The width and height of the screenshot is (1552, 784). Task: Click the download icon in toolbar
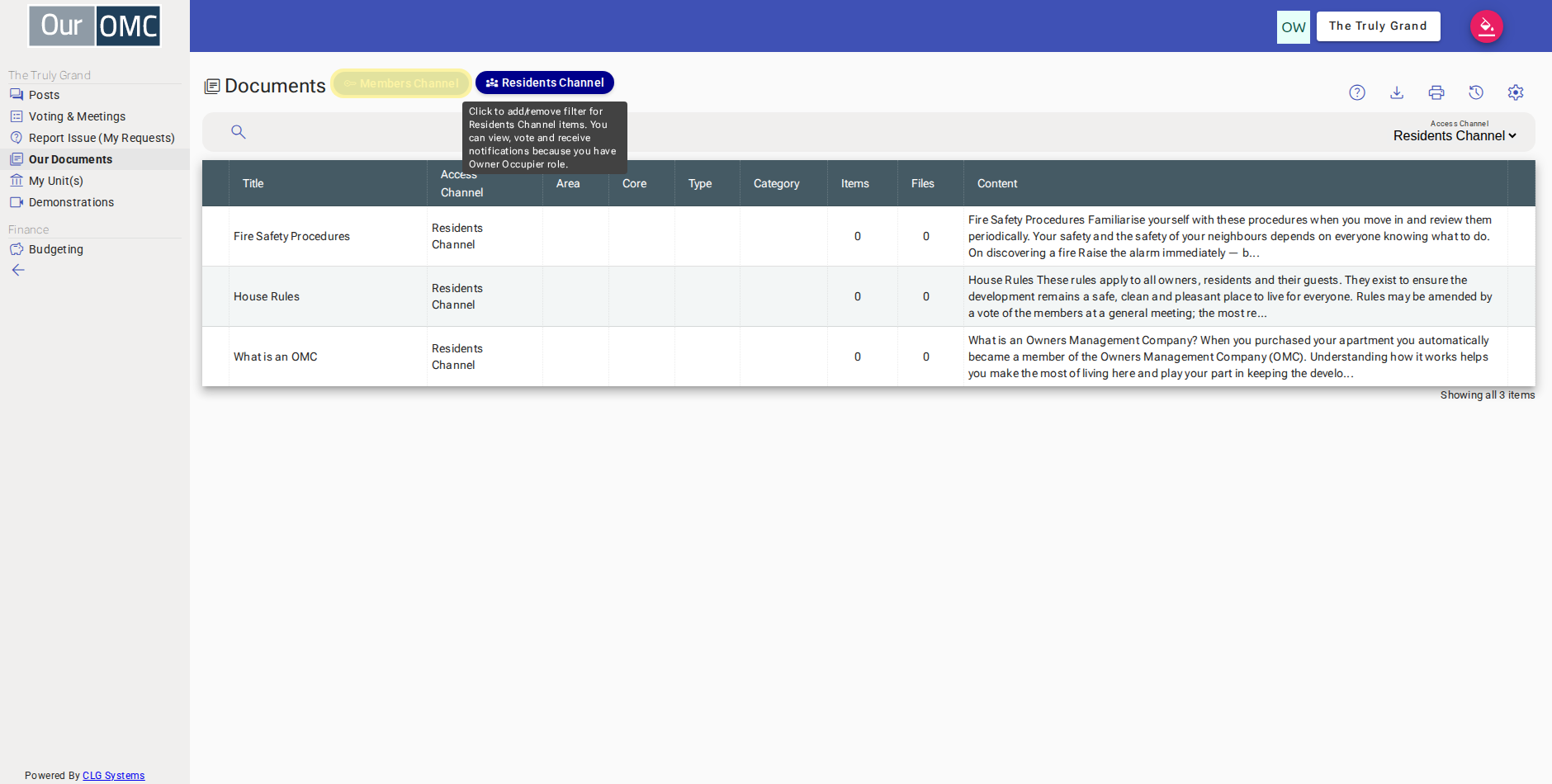click(1397, 92)
